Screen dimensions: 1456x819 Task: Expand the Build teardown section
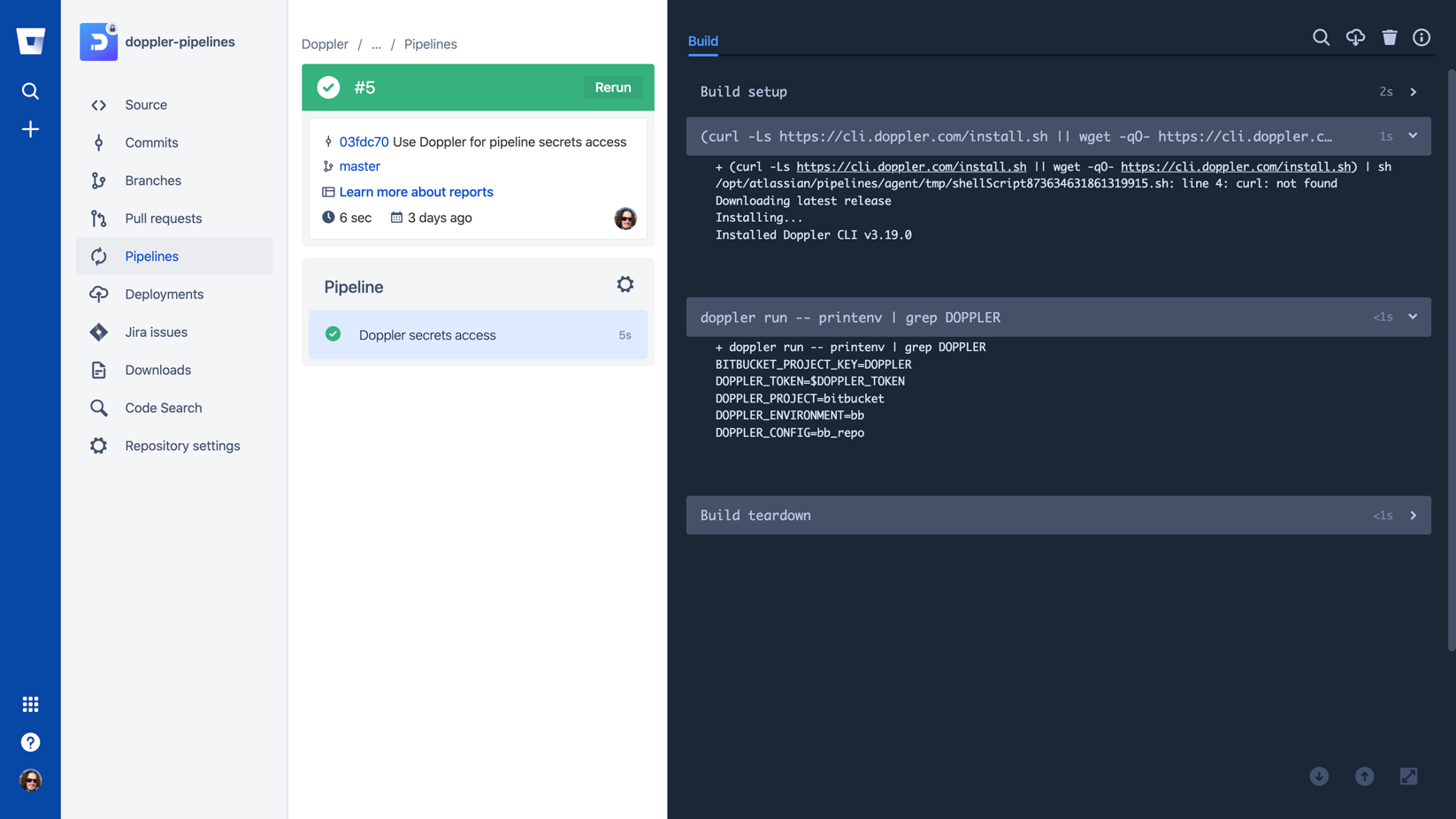tap(1059, 515)
